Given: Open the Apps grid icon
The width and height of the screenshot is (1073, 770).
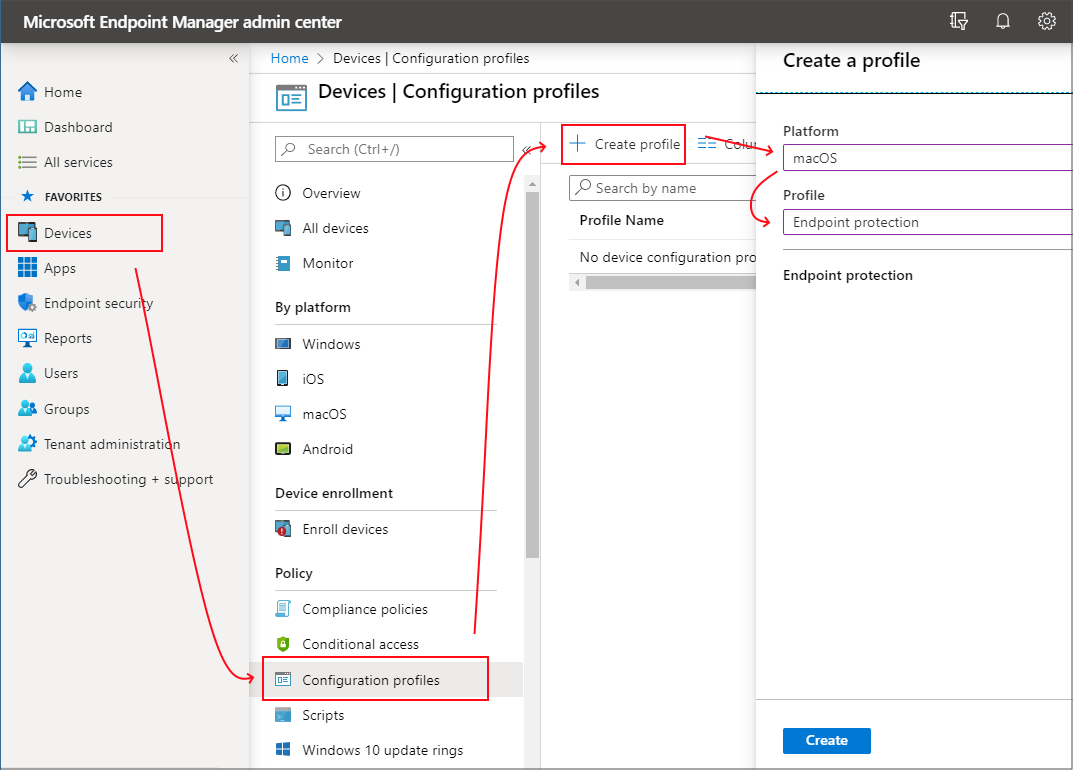Looking at the screenshot, I should 27,267.
